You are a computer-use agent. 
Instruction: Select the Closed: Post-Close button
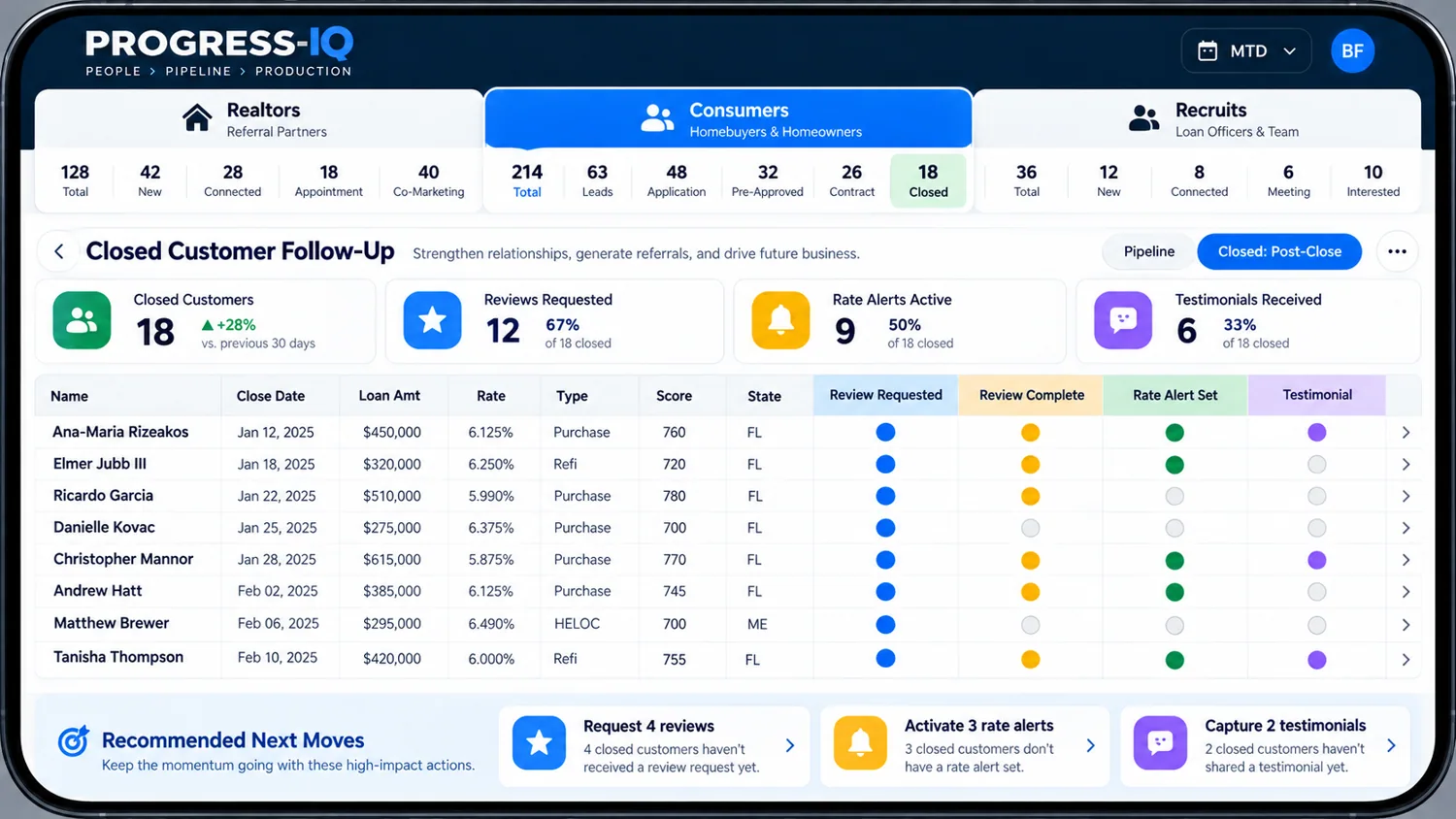[1279, 251]
